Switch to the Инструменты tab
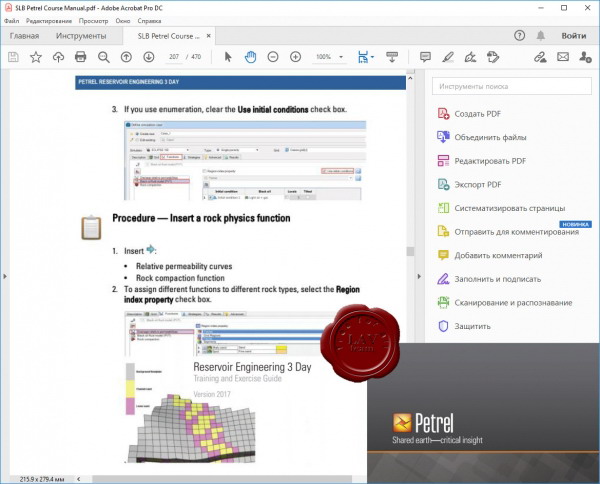This screenshot has width=600, height=484. [81, 36]
